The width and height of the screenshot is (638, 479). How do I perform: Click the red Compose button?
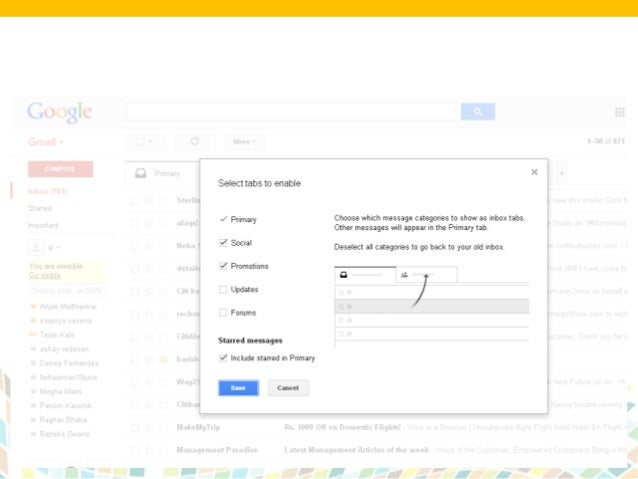(x=60, y=169)
